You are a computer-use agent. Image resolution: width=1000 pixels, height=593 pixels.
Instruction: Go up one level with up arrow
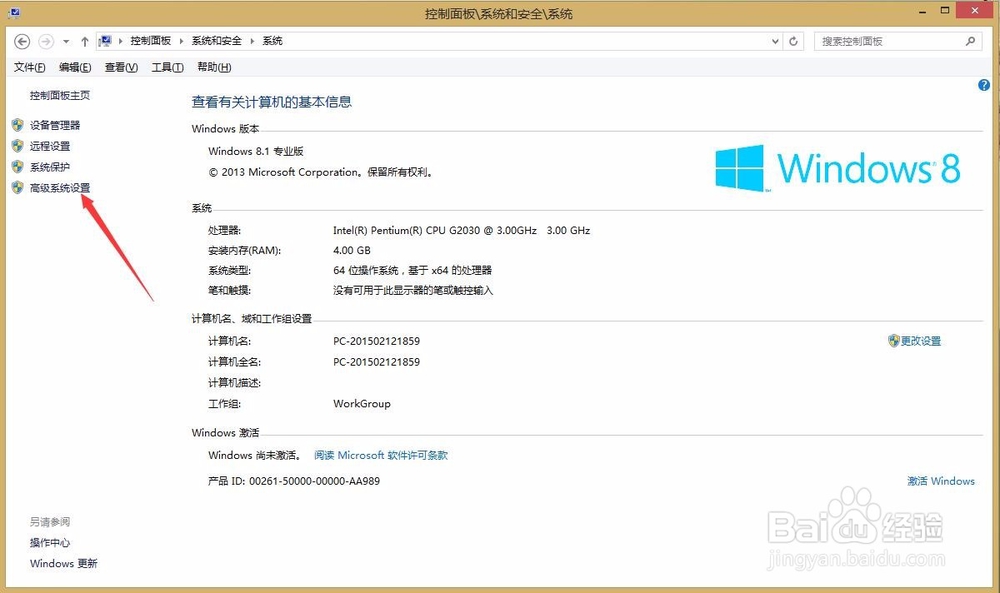pyautogui.click(x=85, y=41)
